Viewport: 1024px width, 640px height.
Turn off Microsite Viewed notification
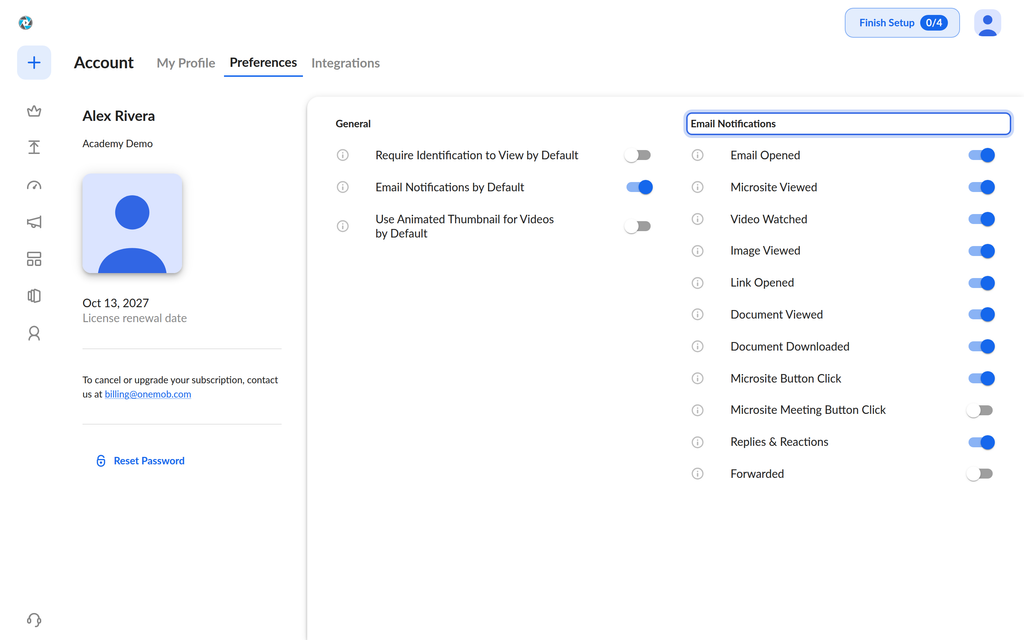click(x=981, y=187)
